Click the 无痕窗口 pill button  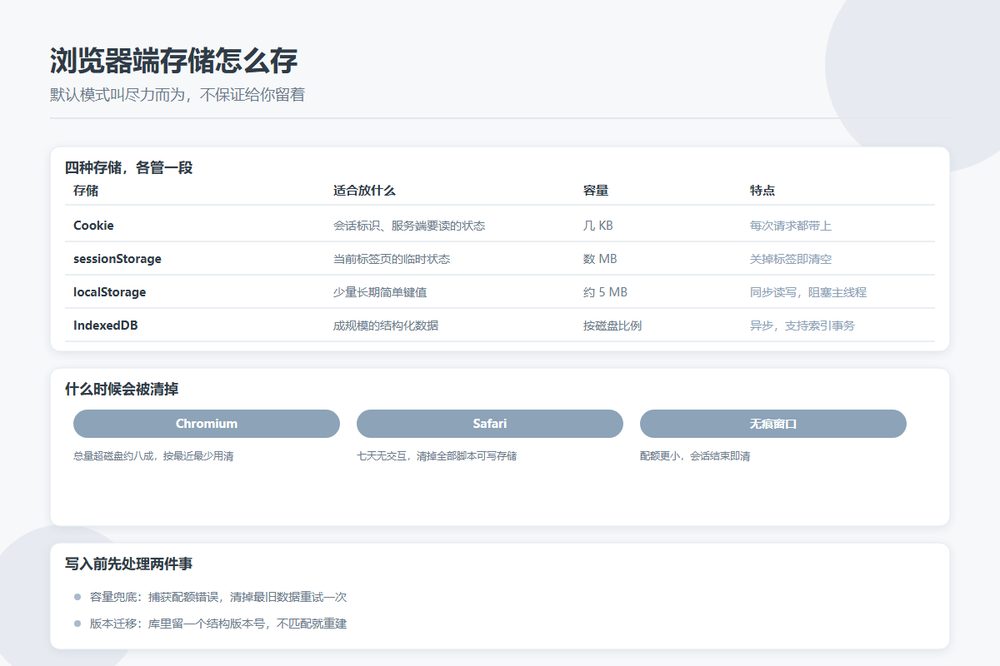click(773, 424)
